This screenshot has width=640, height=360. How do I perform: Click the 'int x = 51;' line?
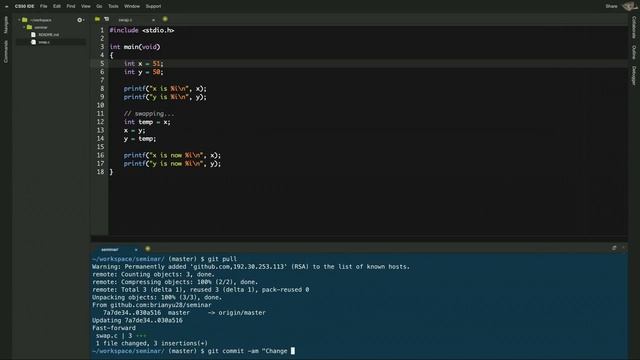click(x=143, y=63)
